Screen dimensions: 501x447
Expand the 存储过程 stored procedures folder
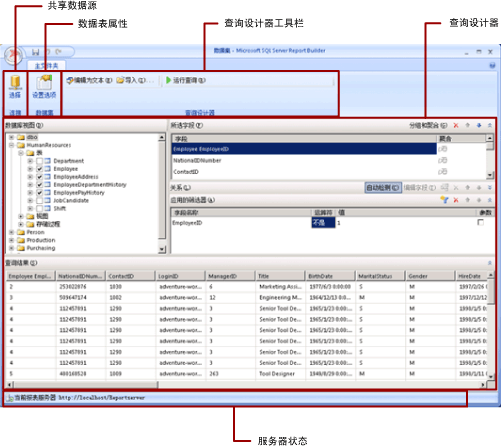click(21, 224)
